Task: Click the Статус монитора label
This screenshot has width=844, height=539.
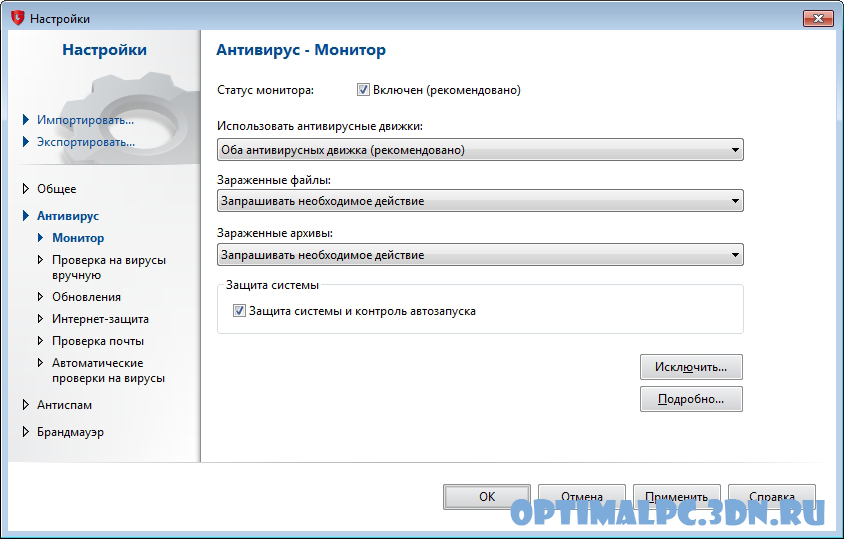Action: [265, 90]
